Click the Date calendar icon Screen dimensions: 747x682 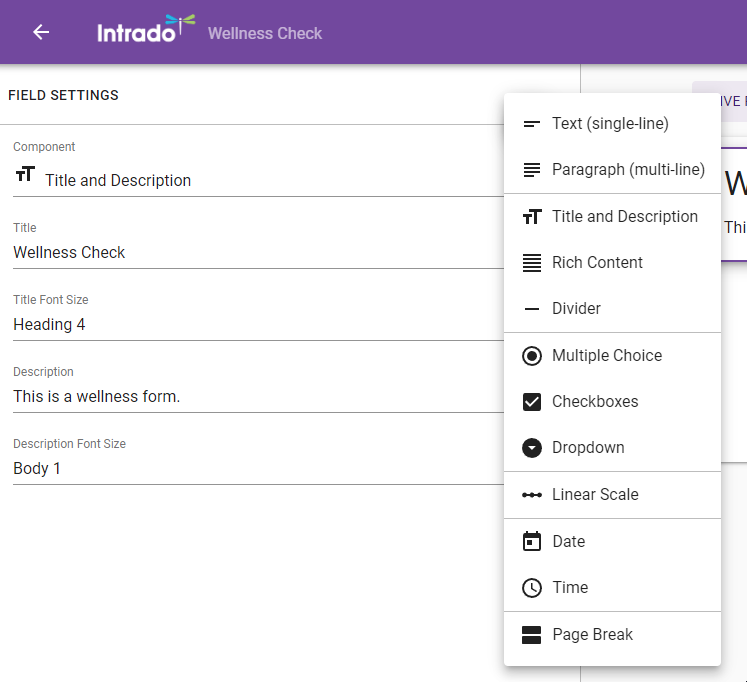[x=532, y=542]
